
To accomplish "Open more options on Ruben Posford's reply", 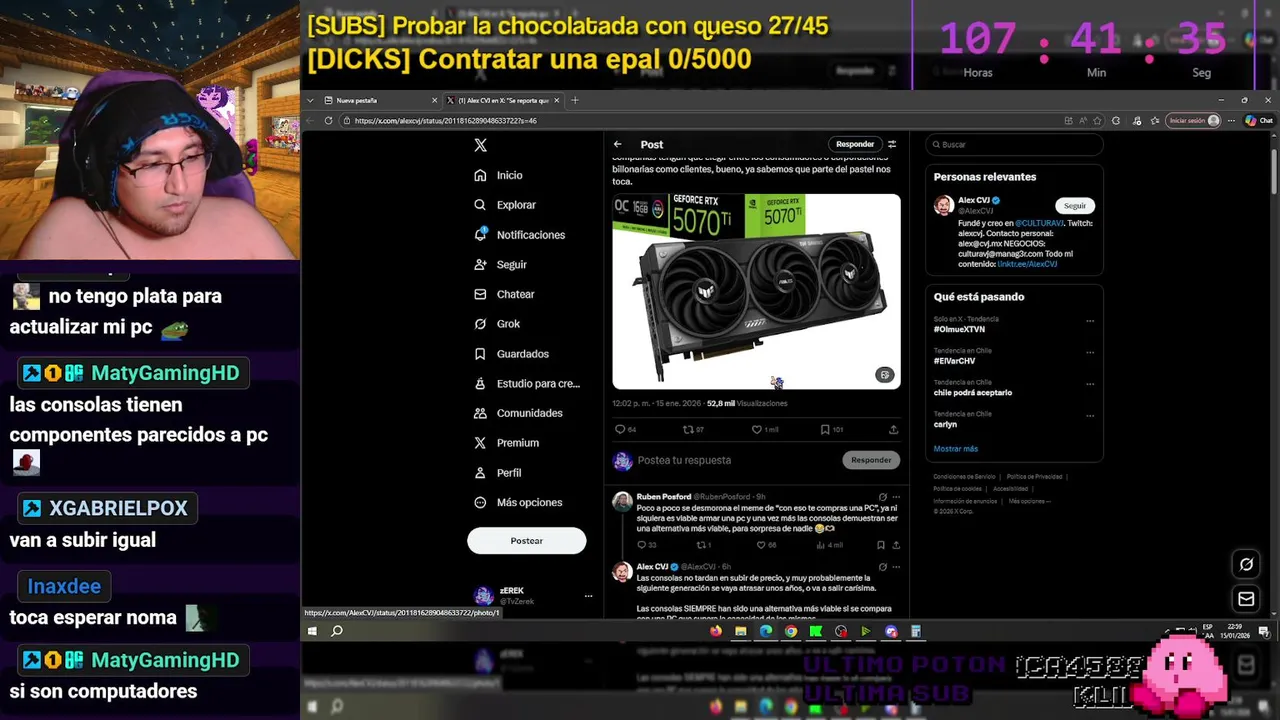I will pos(895,497).
